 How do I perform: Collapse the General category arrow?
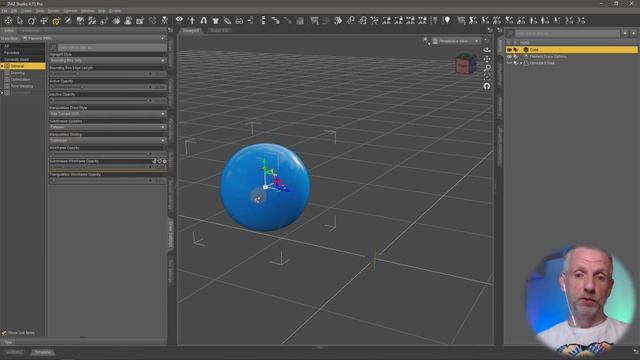(2, 66)
